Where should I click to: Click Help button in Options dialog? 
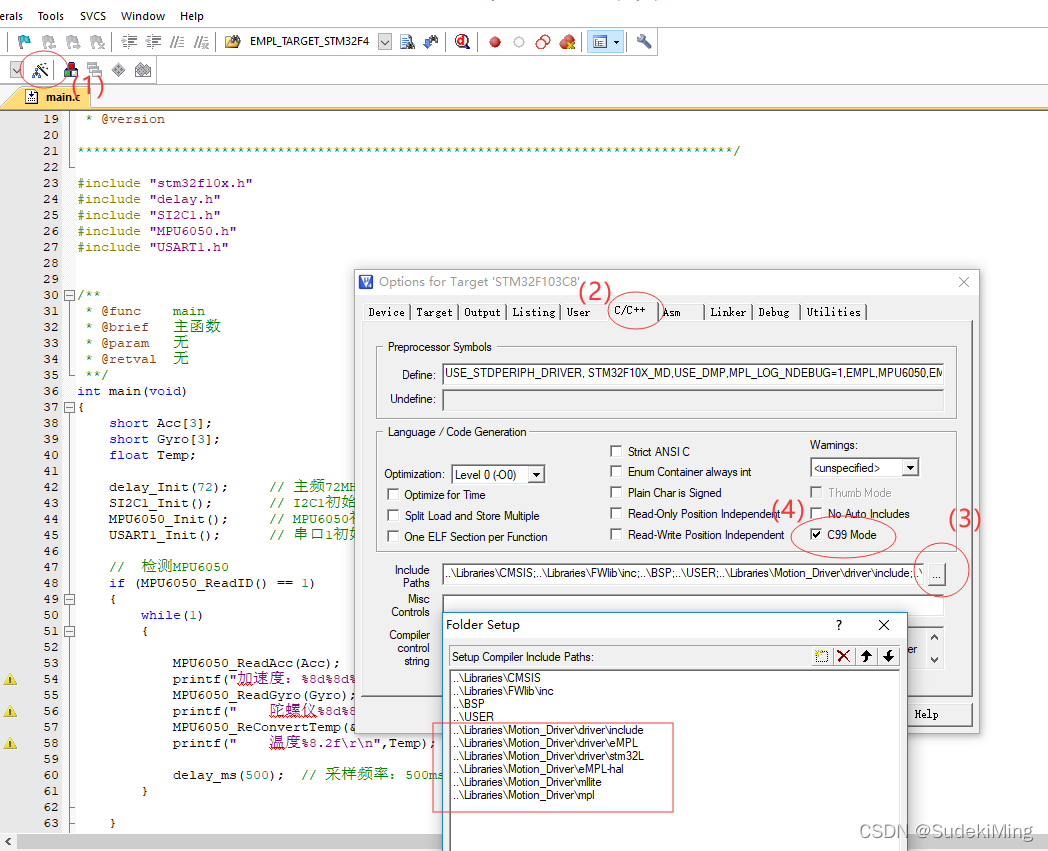click(x=937, y=715)
